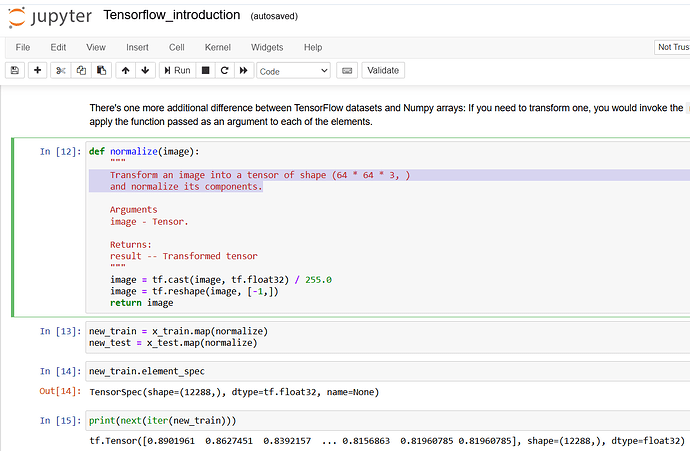690x451 pixels.
Task: Click the tf.cast(image, tf.float32) line
Action: click(220, 280)
